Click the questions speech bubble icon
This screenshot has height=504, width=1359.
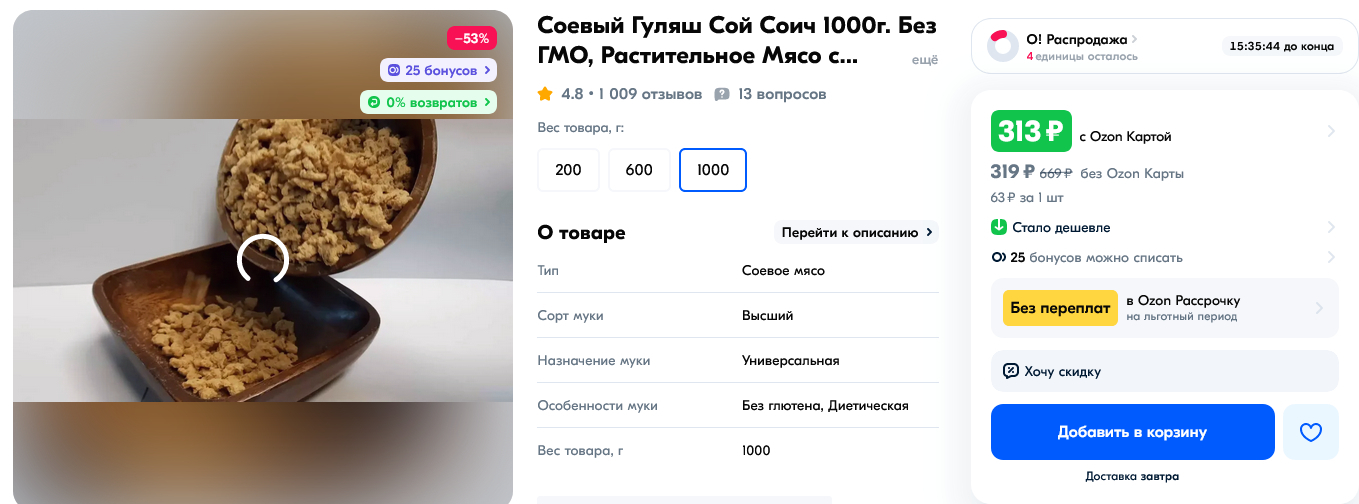[722, 94]
